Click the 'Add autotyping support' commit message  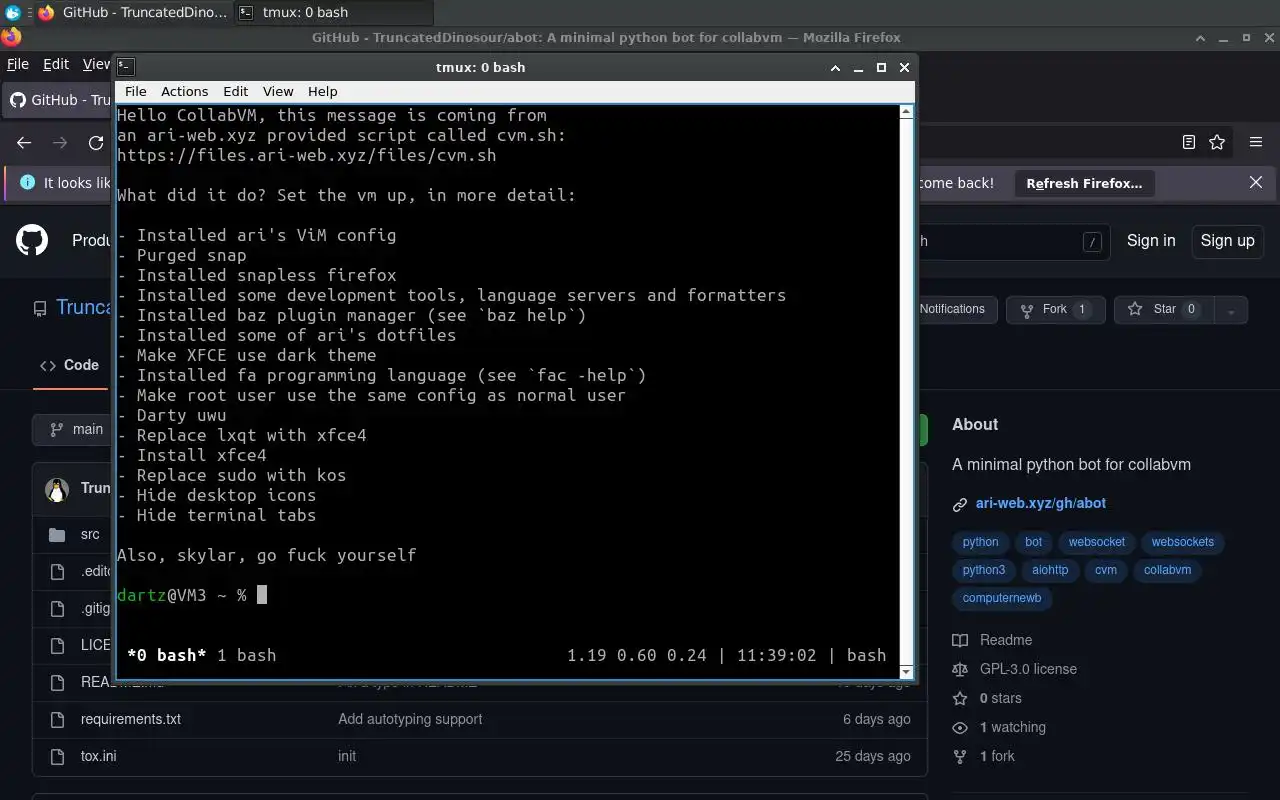coord(410,719)
